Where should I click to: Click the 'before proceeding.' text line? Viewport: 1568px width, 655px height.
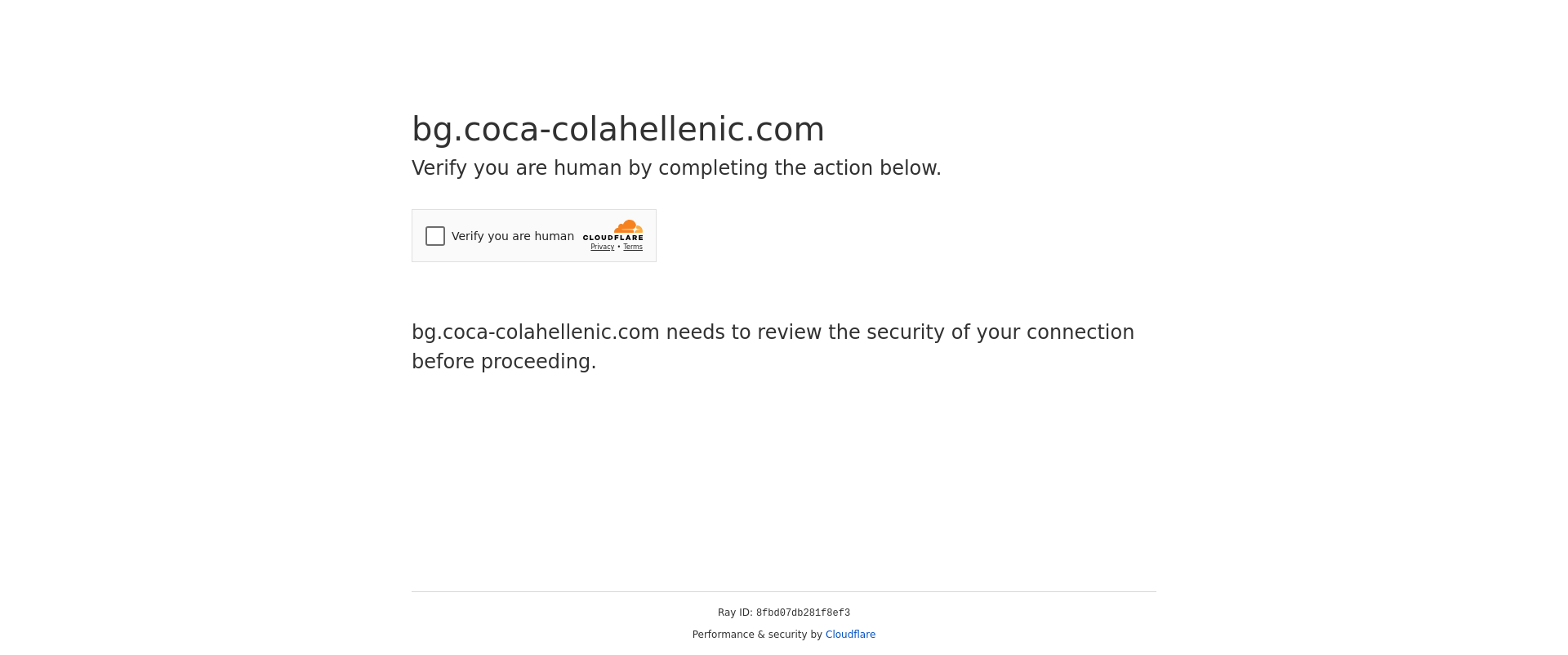click(x=504, y=362)
